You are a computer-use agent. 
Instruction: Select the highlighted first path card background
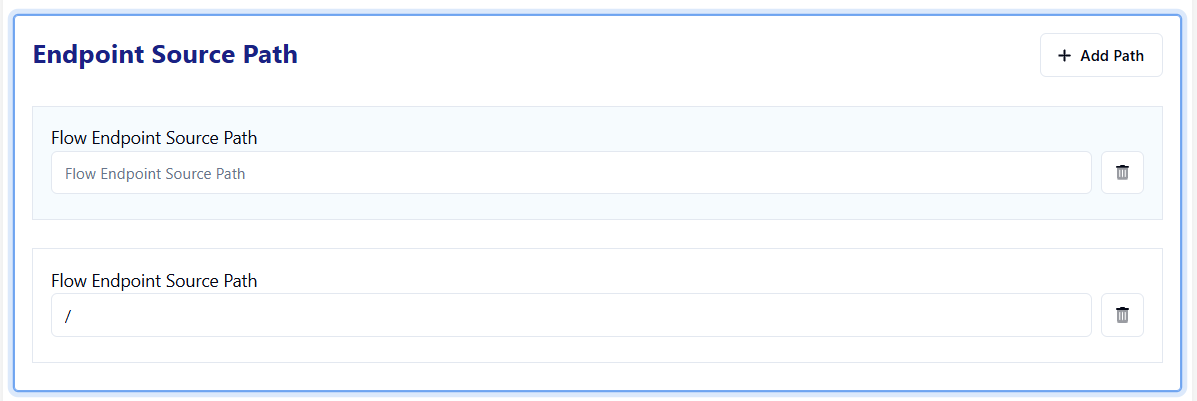coord(600,207)
